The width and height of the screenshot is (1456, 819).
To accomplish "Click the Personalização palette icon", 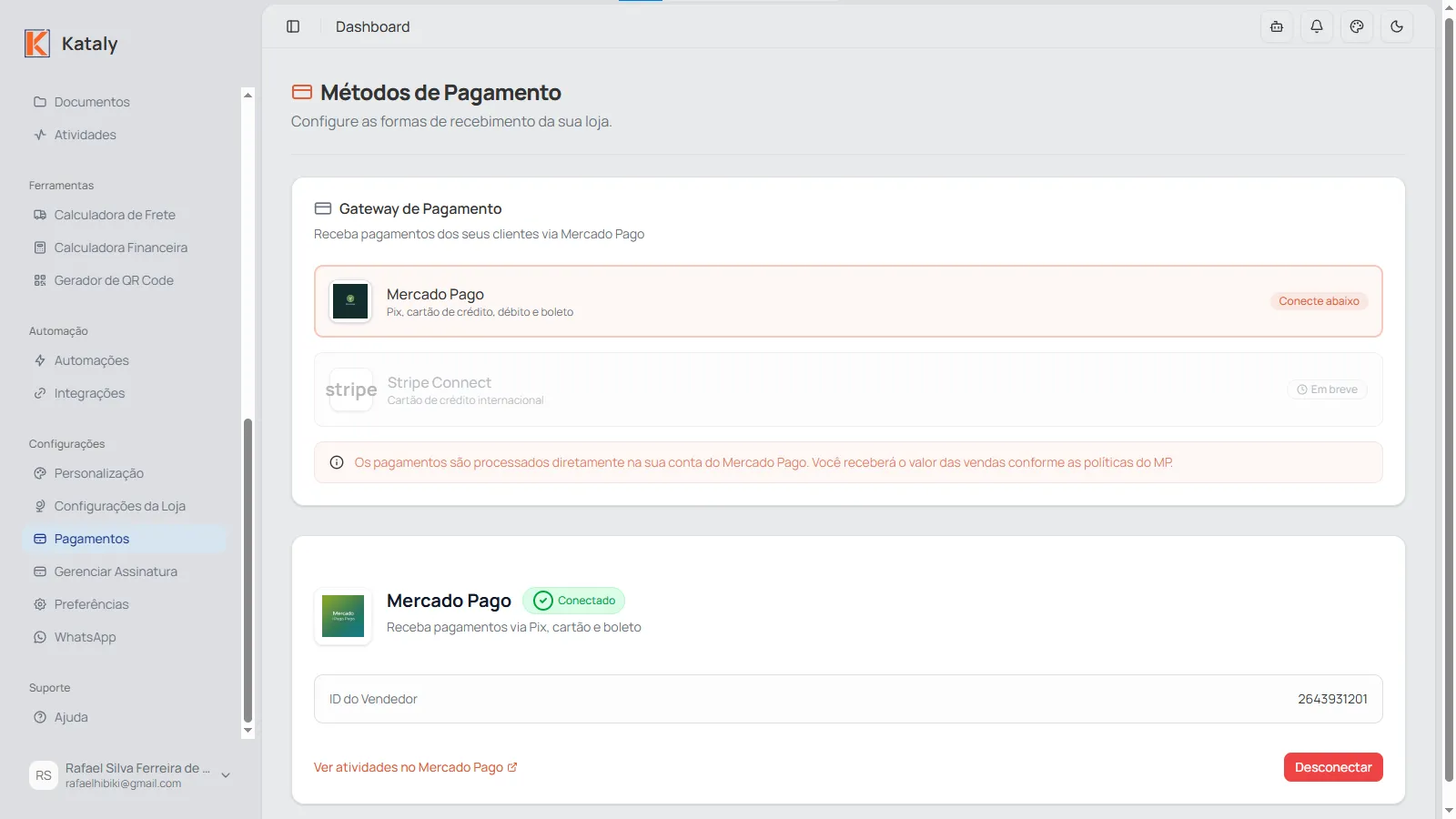I will coord(40,473).
